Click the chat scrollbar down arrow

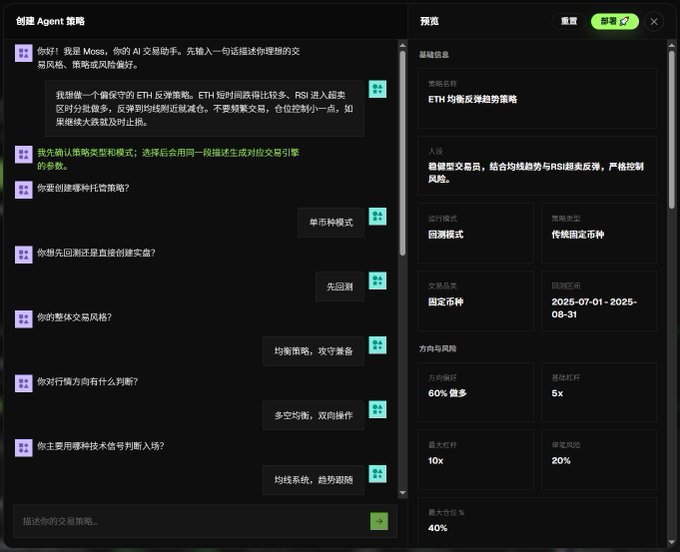pos(402,493)
